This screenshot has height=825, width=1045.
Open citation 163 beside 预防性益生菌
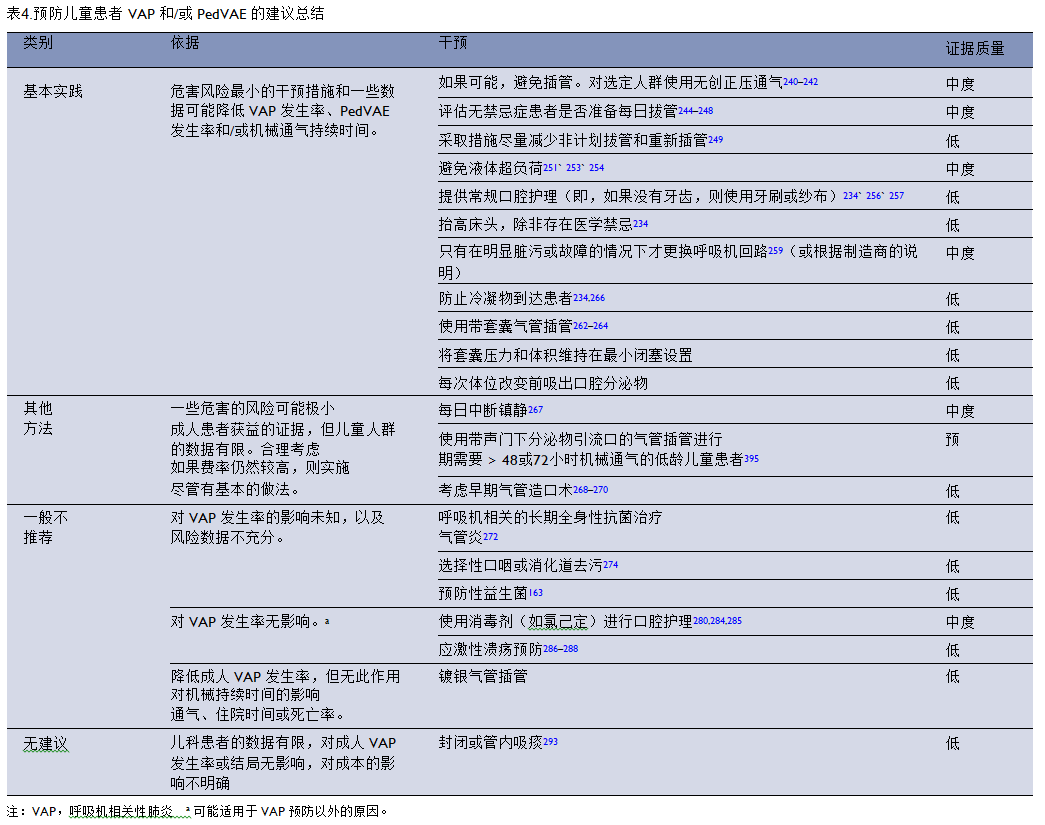[535, 593]
